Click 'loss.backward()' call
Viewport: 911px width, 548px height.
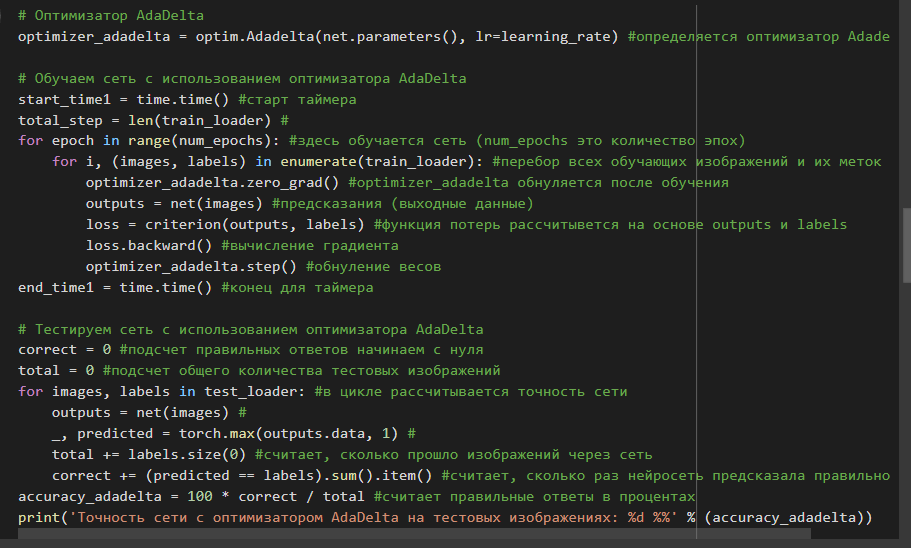point(149,245)
